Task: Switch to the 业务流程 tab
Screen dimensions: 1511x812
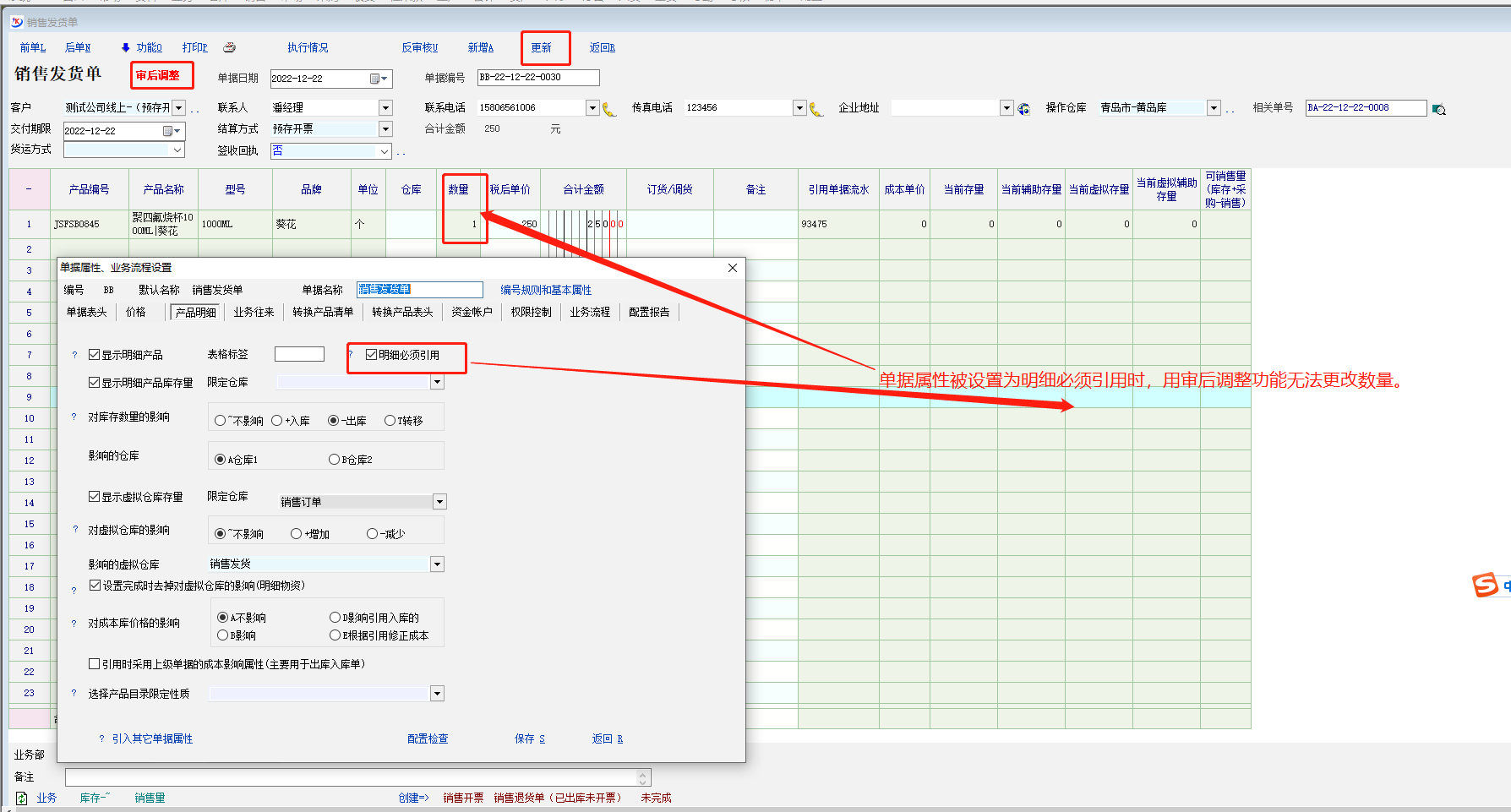Action: click(589, 313)
